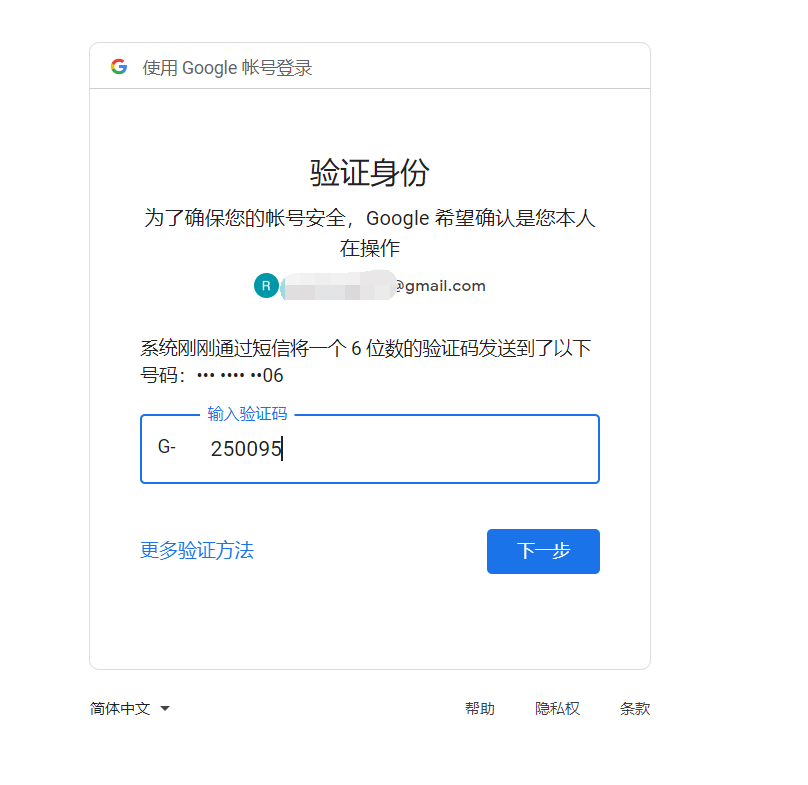Viewport: 808px width, 785px height.
Task: Click the G- prefix in the code field
Action: coord(167,448)
